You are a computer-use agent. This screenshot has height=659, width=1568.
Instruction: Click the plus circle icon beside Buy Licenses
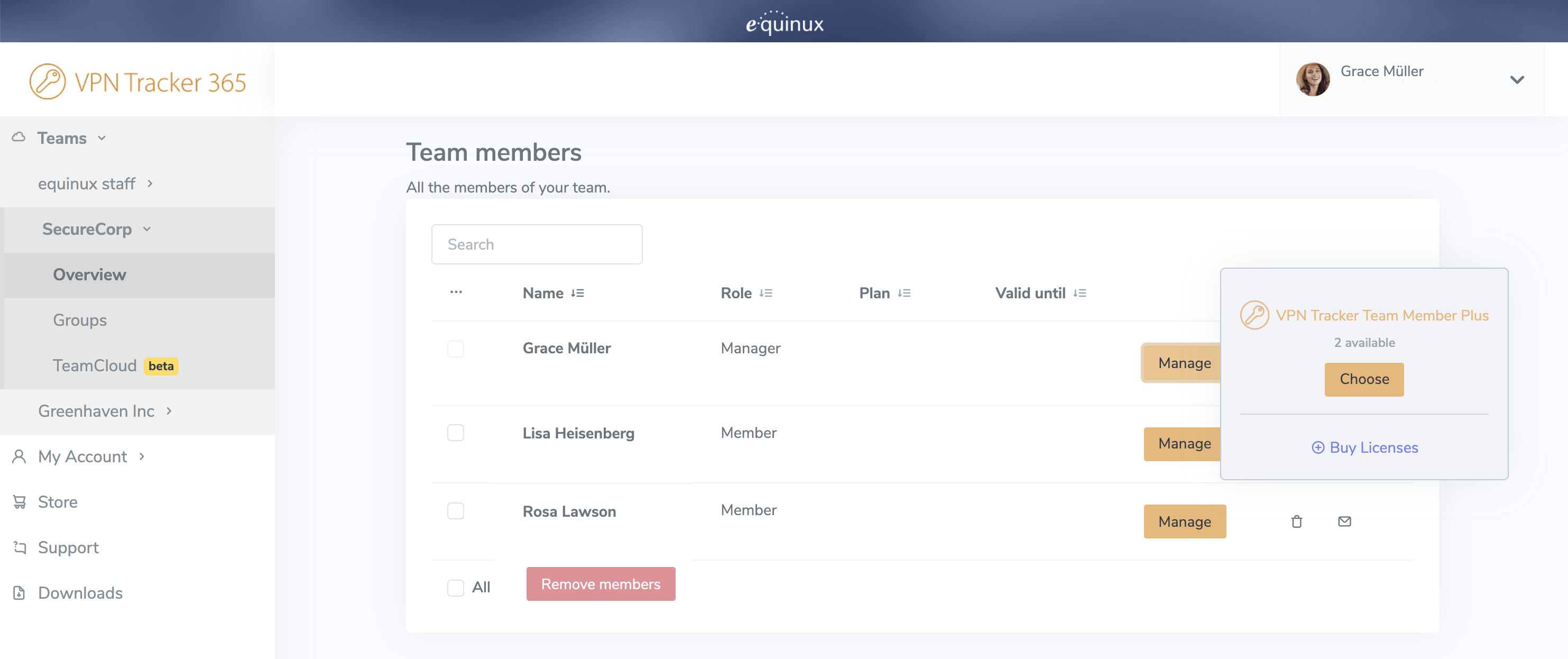(1318, 447)
